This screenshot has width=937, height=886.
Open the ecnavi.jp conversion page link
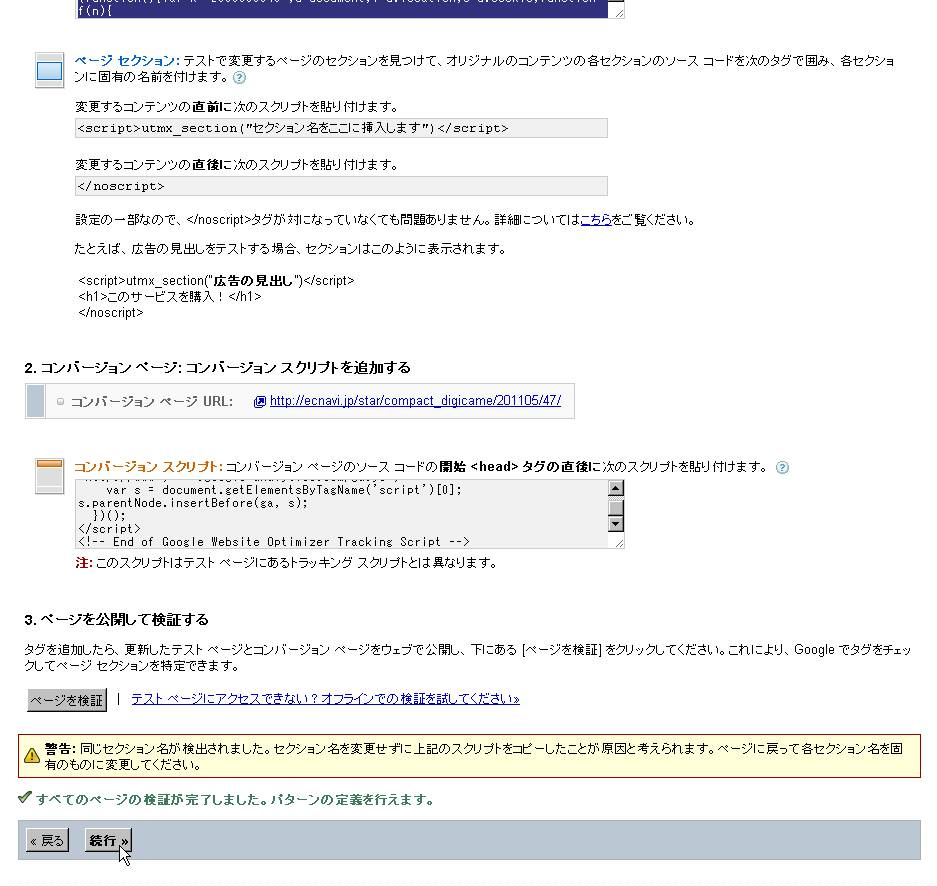pyautogui.click(x=415, y=401)
